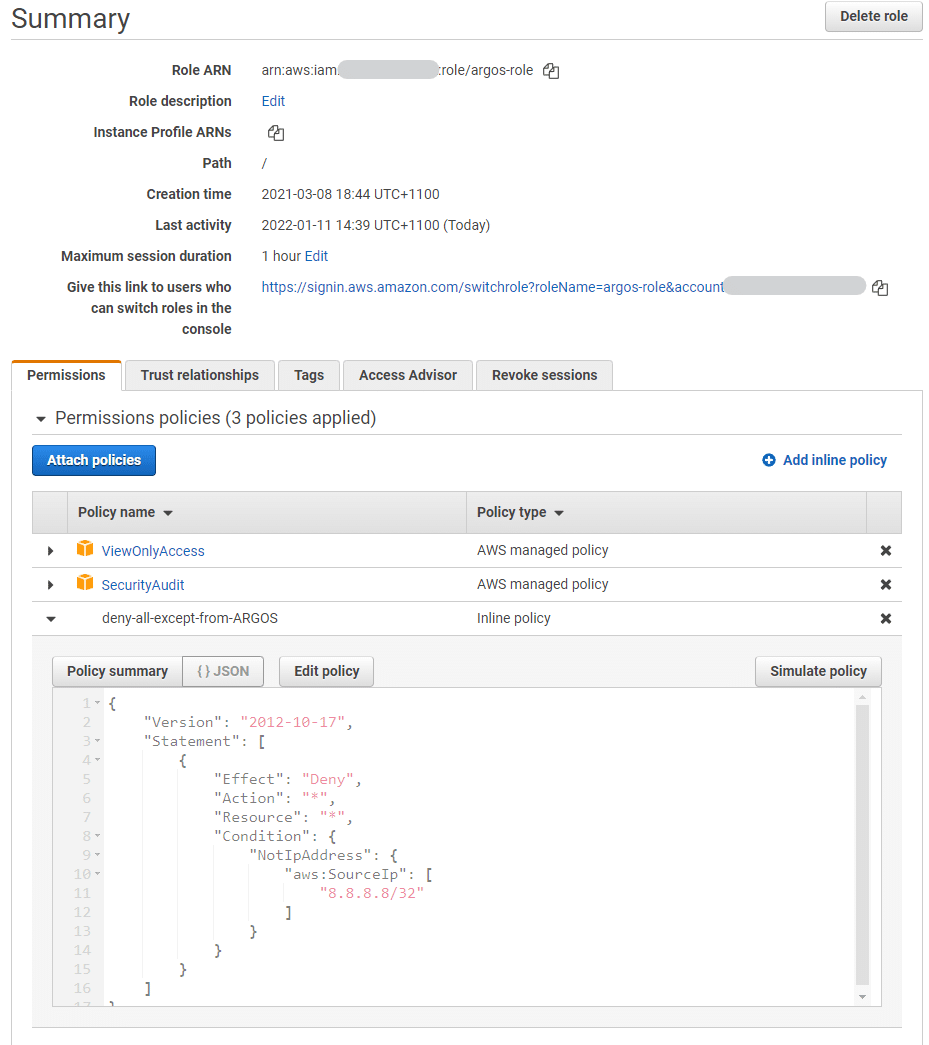Click the SecurityAudit managed policy cube icon
The width and height of the screenshot is (929, 1045).
point(86,583)
